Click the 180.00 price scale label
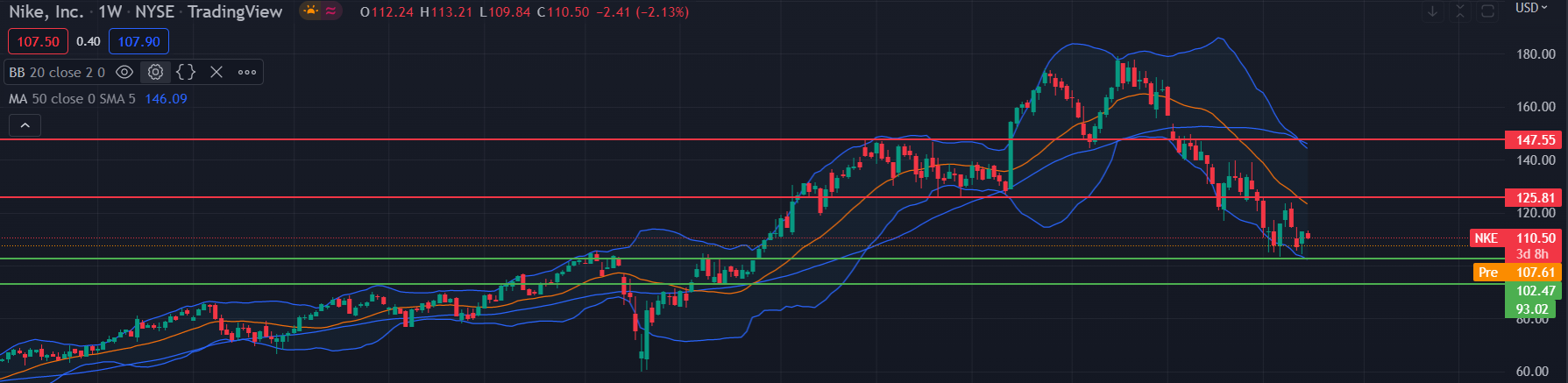Image resolution: width=1568 pixels, height=383 pixels. click(1536, 54)
